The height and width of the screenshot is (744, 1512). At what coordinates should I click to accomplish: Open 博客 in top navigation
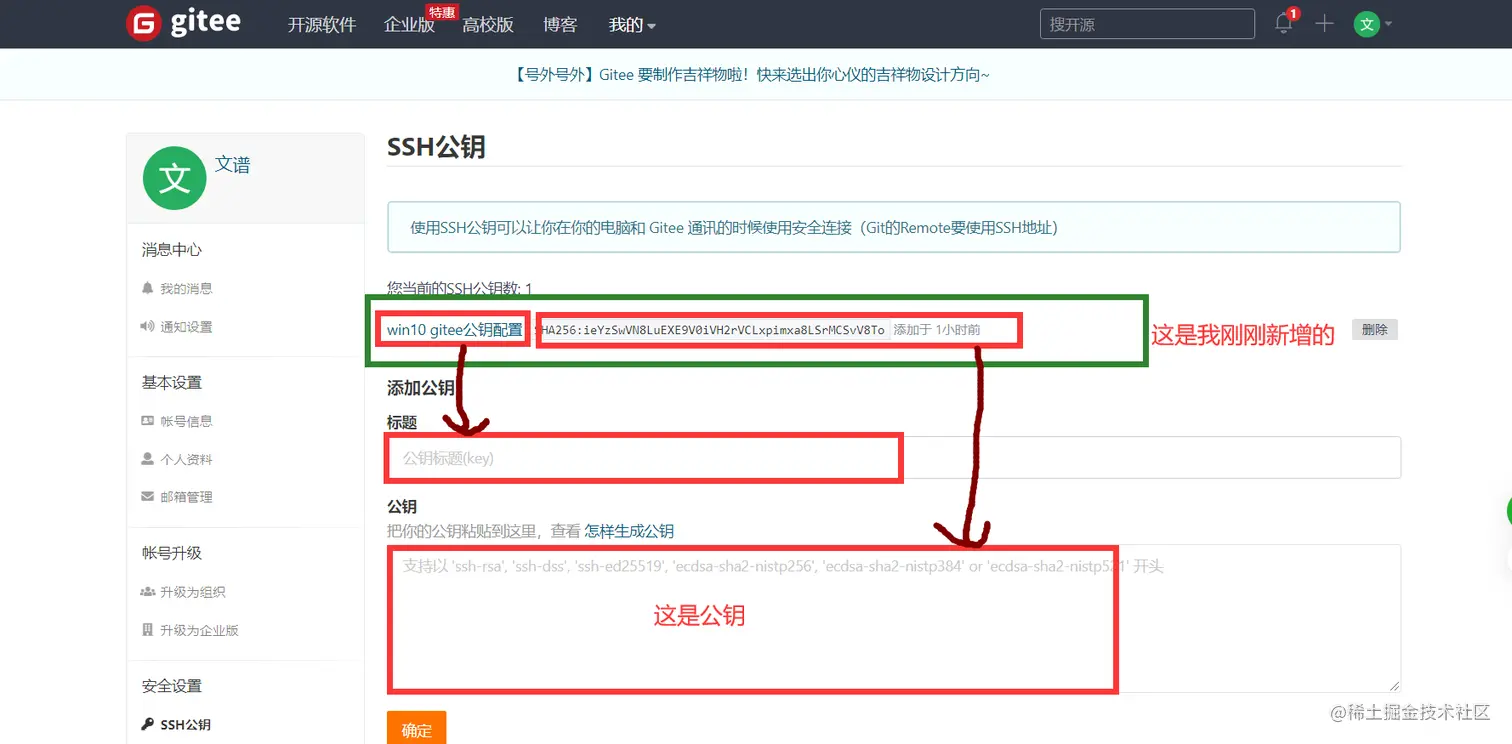(x=560, y=25)
